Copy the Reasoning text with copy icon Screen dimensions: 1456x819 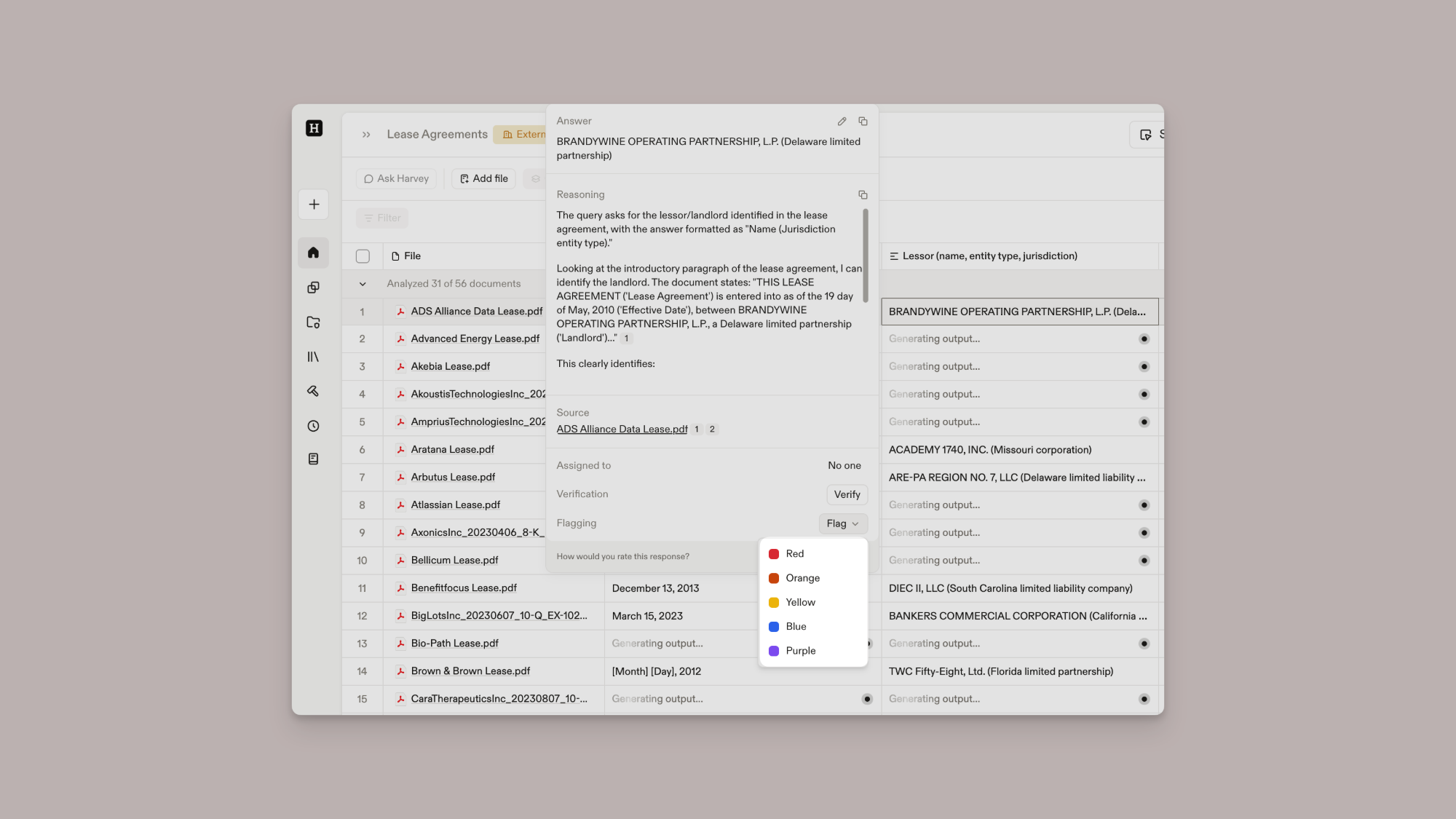coord(863,195)
